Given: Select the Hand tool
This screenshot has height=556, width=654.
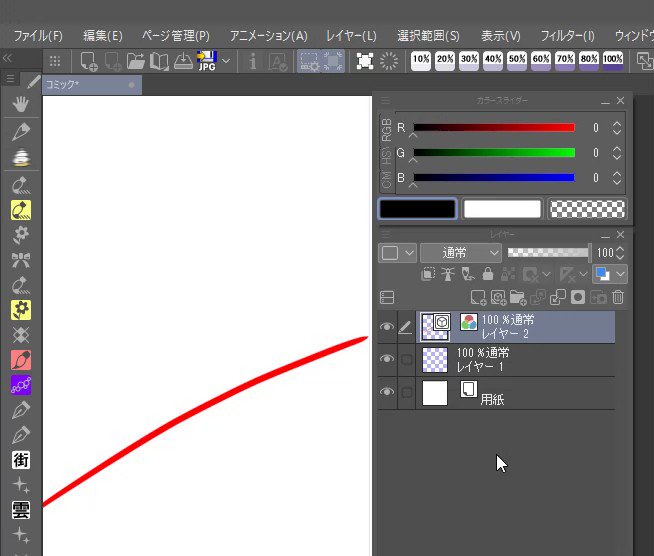Looking at the screenshot, I should (x=20, y=104).
